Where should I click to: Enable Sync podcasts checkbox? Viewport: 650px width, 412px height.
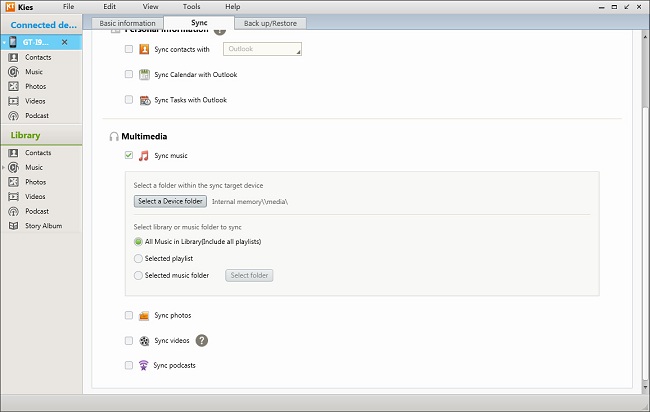pos(129,365)
